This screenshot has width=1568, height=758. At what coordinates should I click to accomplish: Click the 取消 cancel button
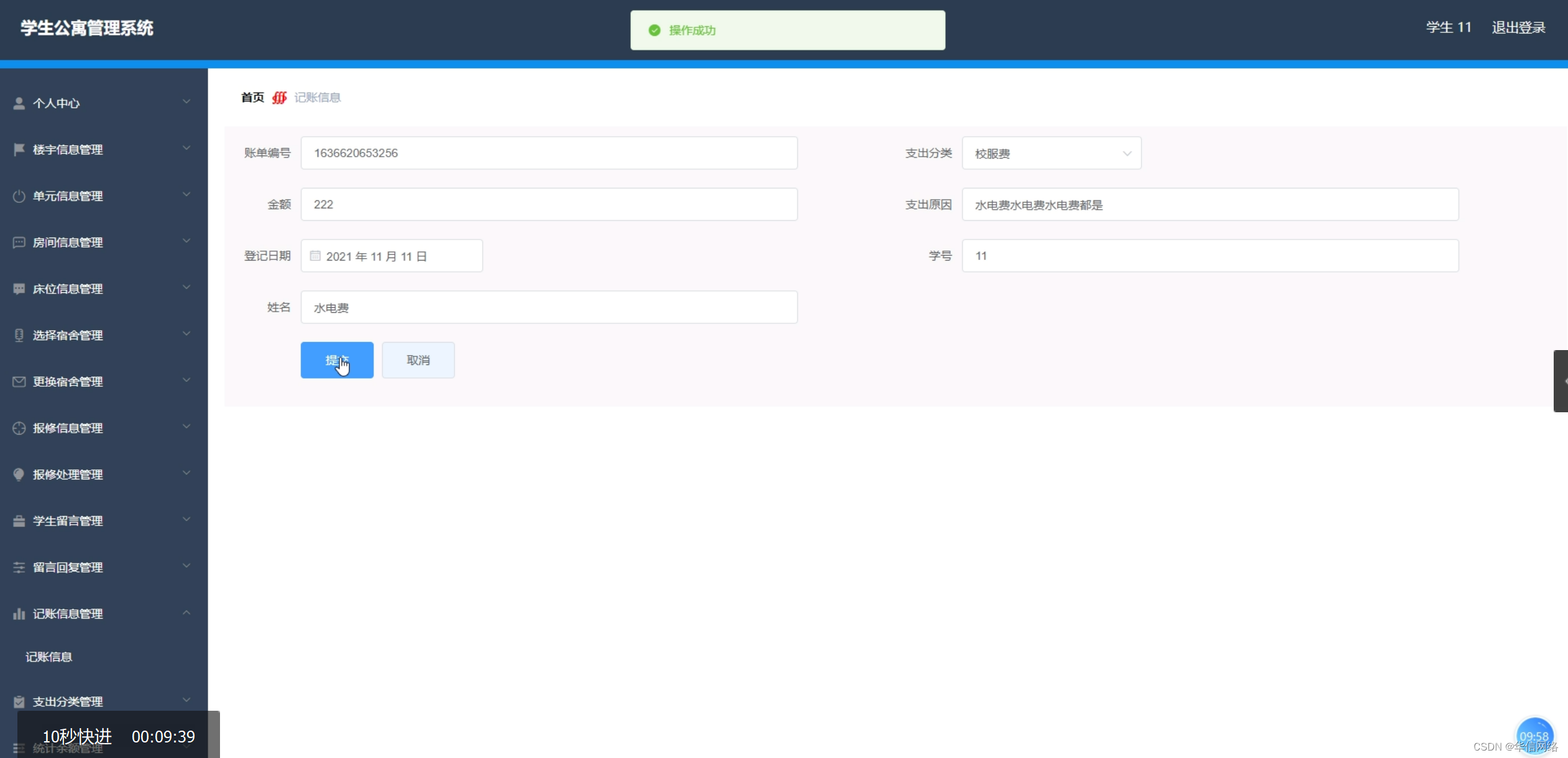pos(418,359)
